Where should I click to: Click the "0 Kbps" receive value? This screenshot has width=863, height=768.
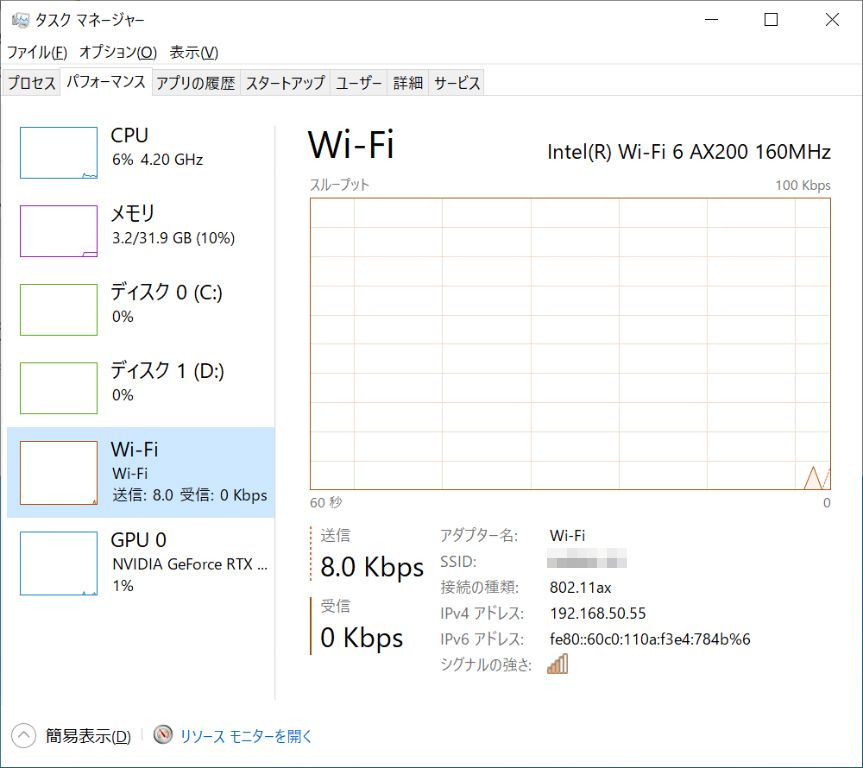click(362, 638)
